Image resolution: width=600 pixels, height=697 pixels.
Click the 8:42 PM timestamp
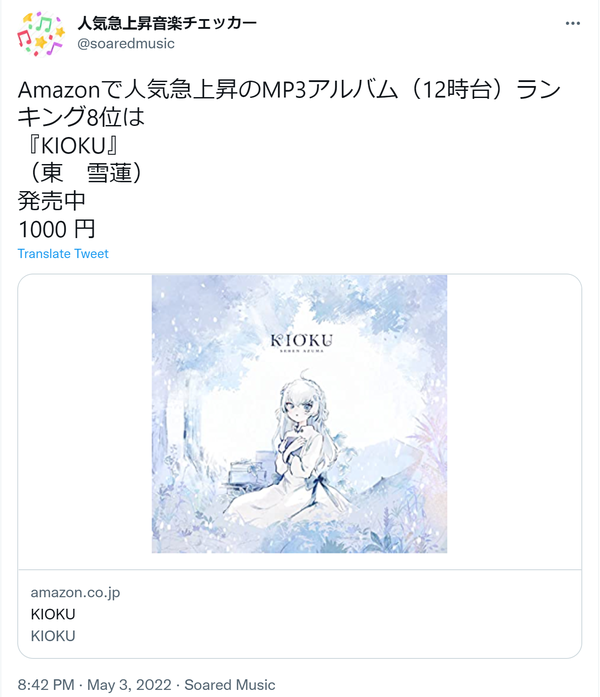pyautogui.click(x=46, y=685)
